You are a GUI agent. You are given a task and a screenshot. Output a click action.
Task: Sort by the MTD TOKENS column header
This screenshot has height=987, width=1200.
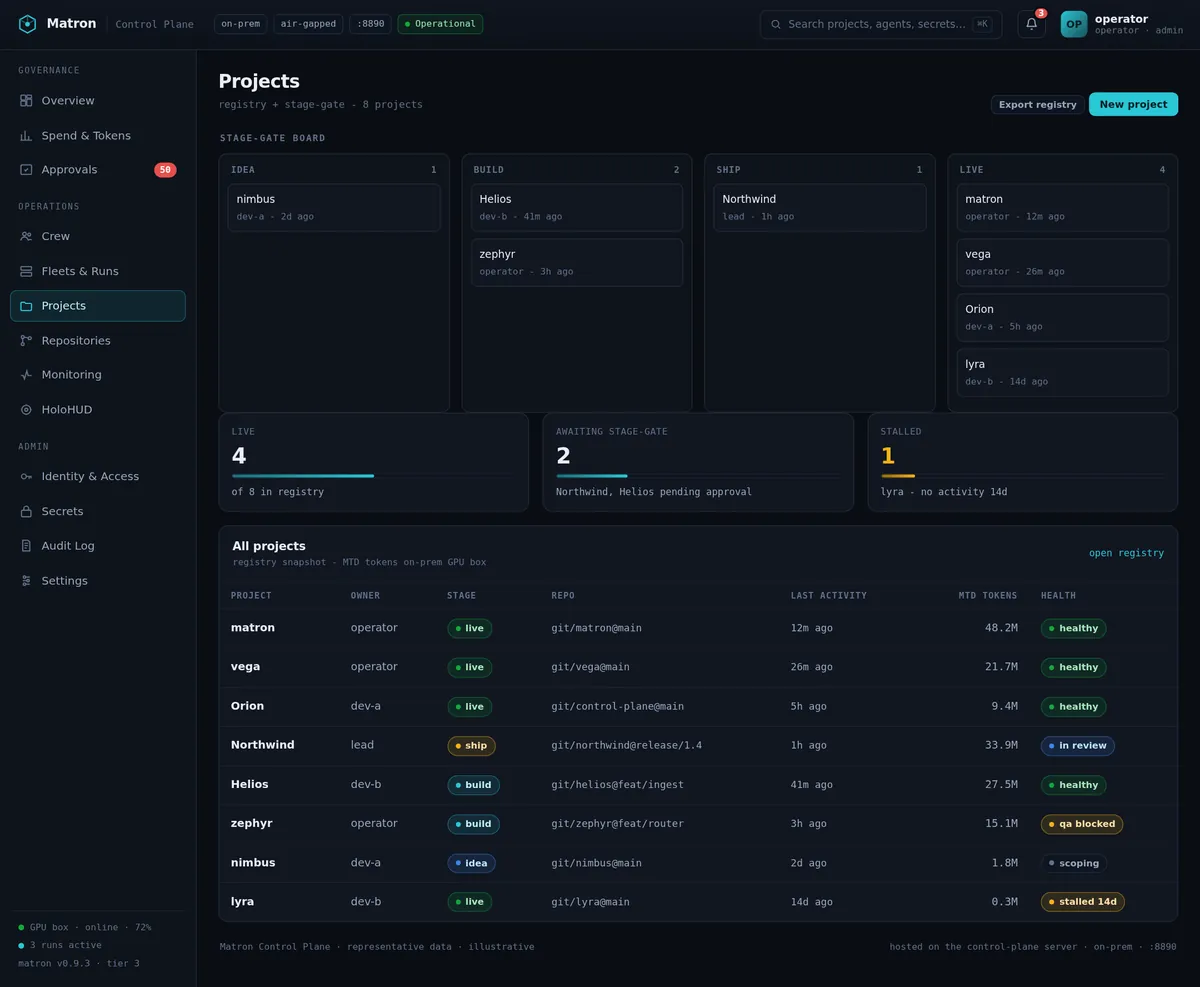pos(987,596)
